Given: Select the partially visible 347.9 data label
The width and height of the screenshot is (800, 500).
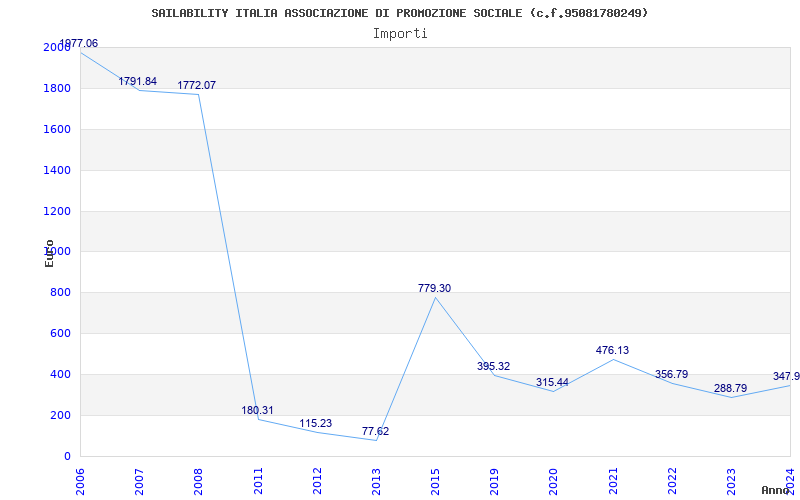Looking at the screenshot, I should [786, 377].
